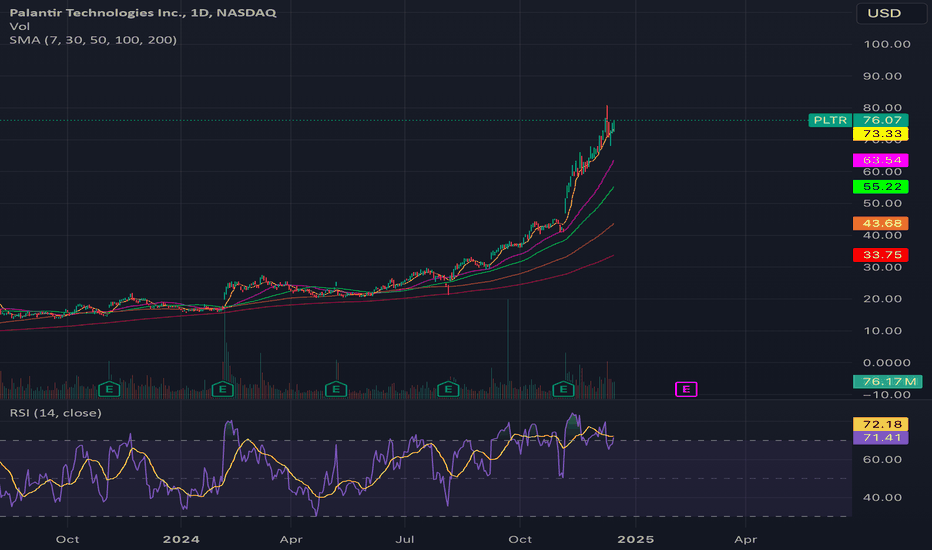The height and width of the screenshot is (550, 932).
Task: Select the Vol indicator legend
Action: point(20,26)
